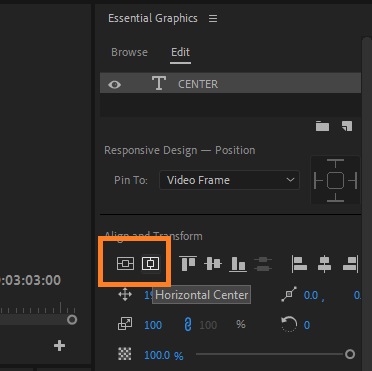Select the CENTER text layer row
The image size is (372, 371).
[x=230, y=83]
